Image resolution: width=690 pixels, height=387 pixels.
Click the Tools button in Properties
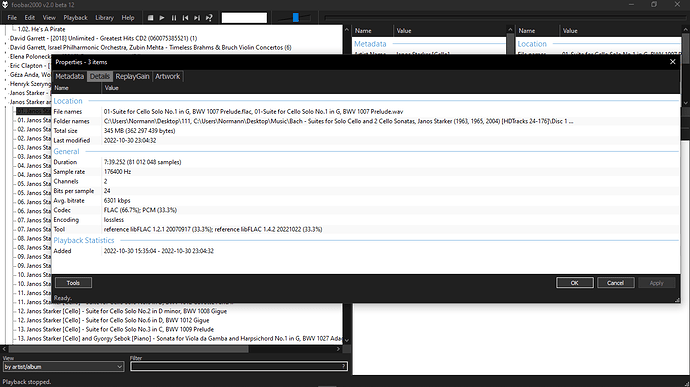coord(73,283)
